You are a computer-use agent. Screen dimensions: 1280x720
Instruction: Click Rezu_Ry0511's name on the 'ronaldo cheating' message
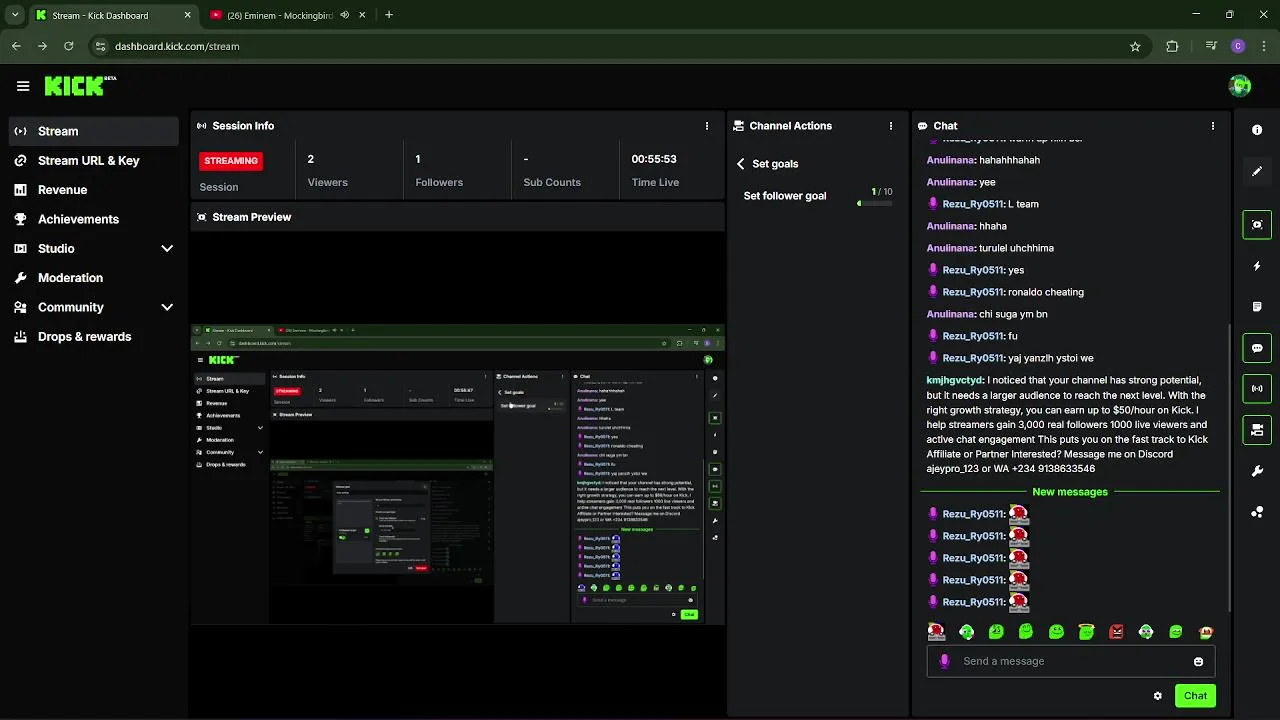point(972,292)
